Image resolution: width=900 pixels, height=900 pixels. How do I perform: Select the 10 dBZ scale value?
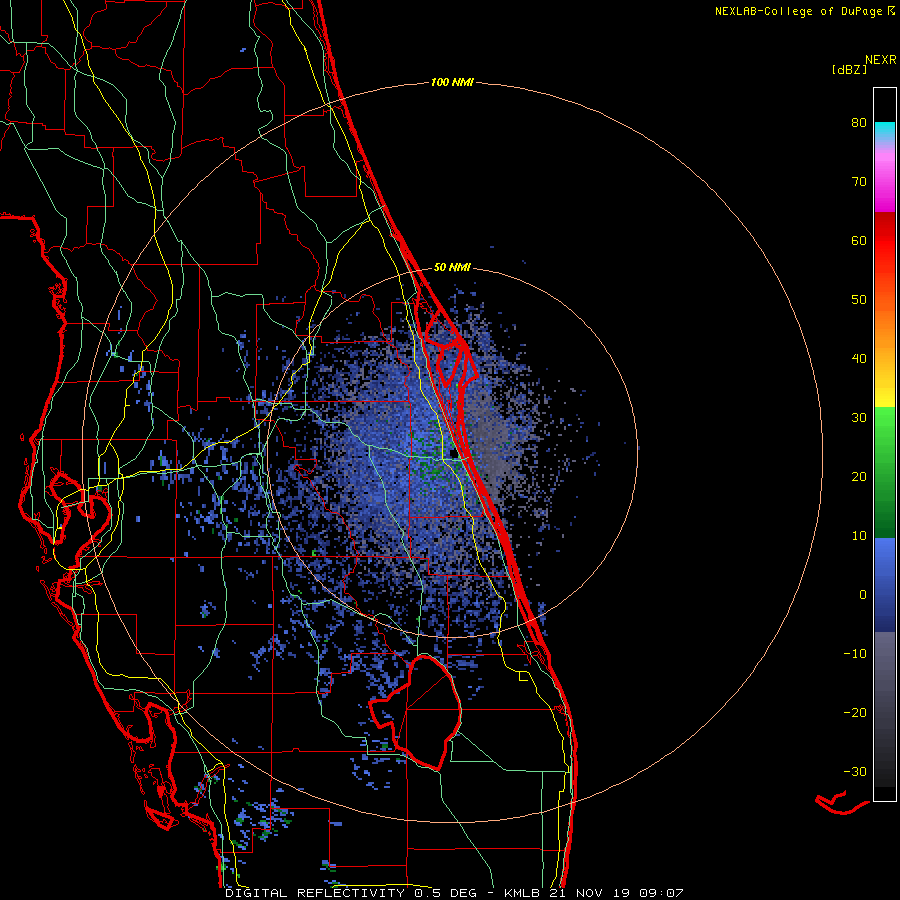pos(859,536)
